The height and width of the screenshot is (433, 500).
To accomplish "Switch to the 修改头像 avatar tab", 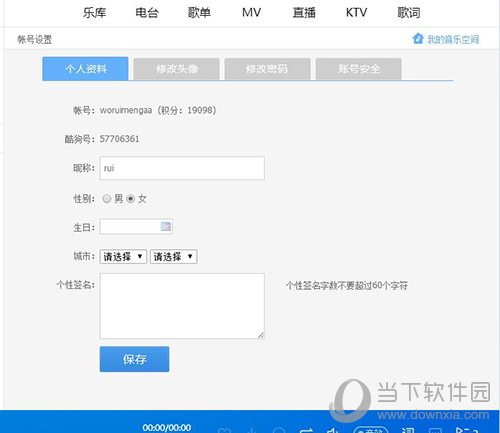I will 176,69.
